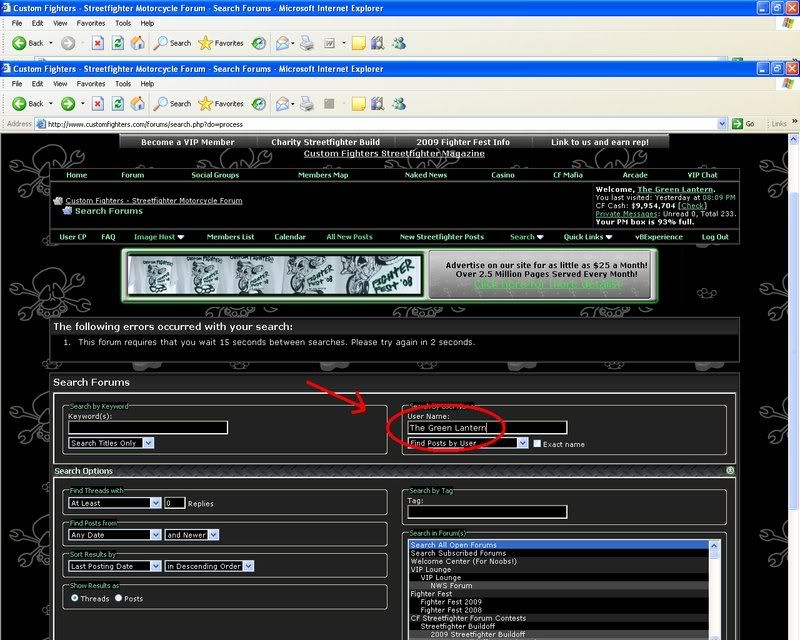Click the Go button beside the address bar
The height and width of the screenshot is (640, 800).
click(x=743, y=124)
